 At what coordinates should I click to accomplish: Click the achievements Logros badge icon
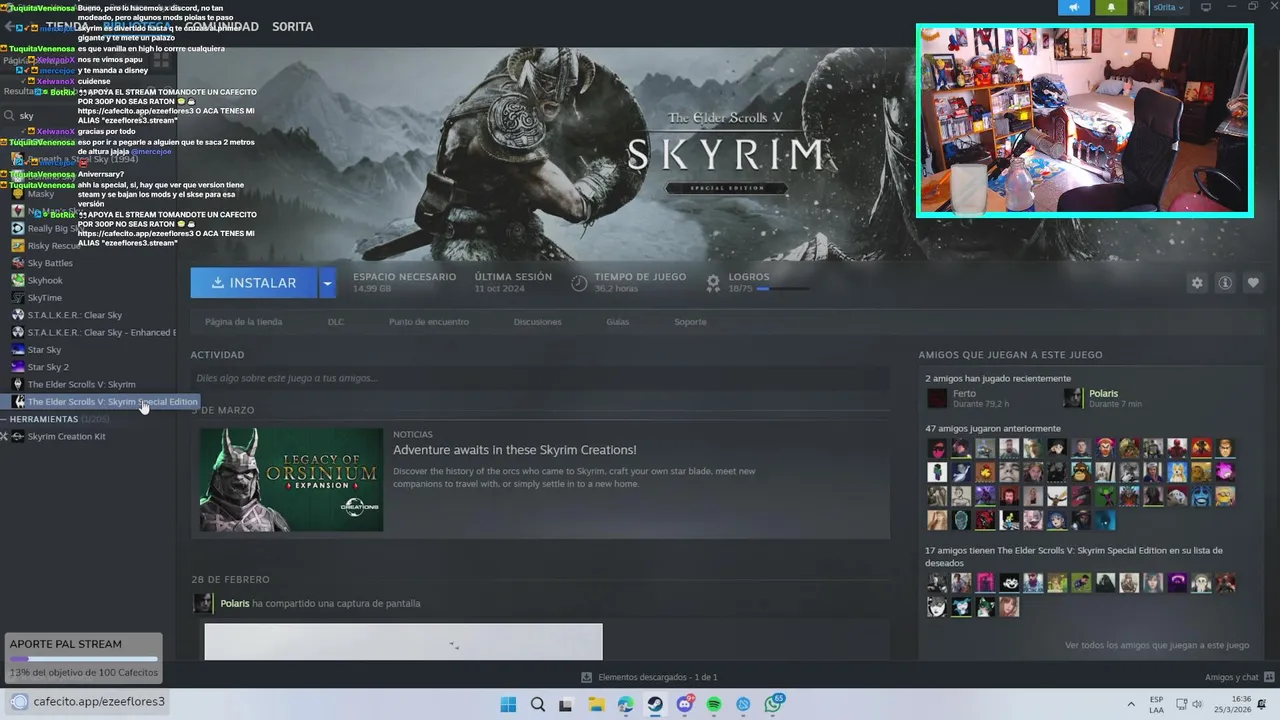pos(713,283)
